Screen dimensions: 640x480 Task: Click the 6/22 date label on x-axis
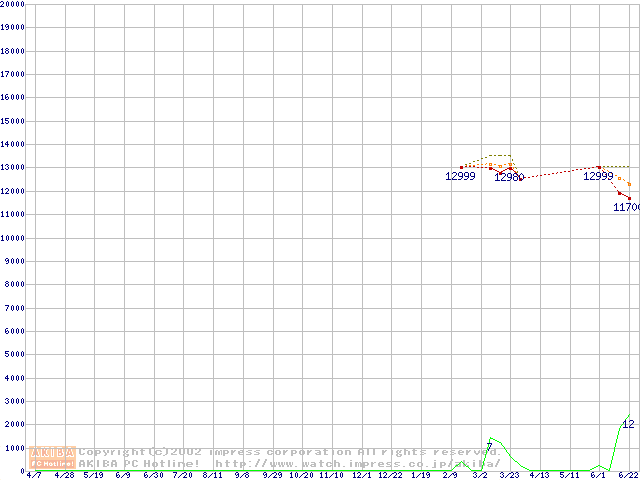(x=628, y=475)
